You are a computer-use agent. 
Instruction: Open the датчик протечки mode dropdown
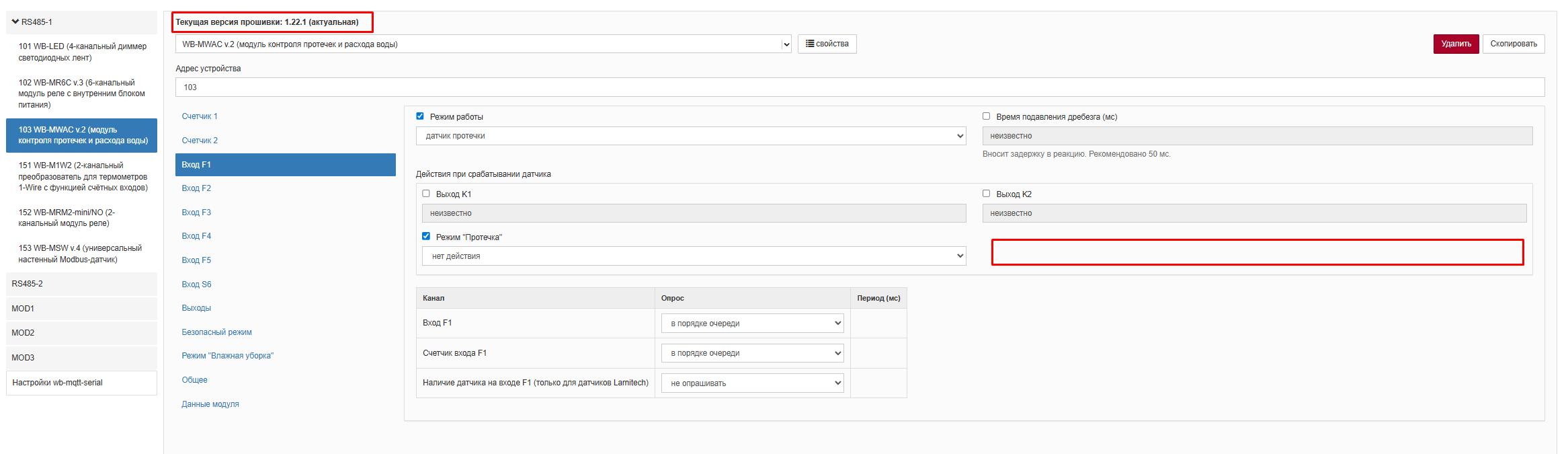click(x=690, y=136)
